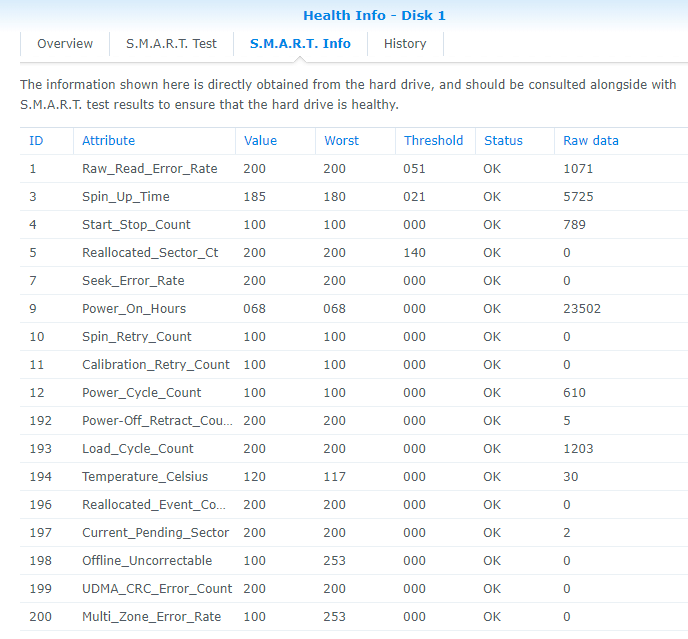Image resolution: width=688 pixels, height=639 pixels.
Task: Open the S.M.A.R.T. Test tab
Action: (x=171, y=43)
